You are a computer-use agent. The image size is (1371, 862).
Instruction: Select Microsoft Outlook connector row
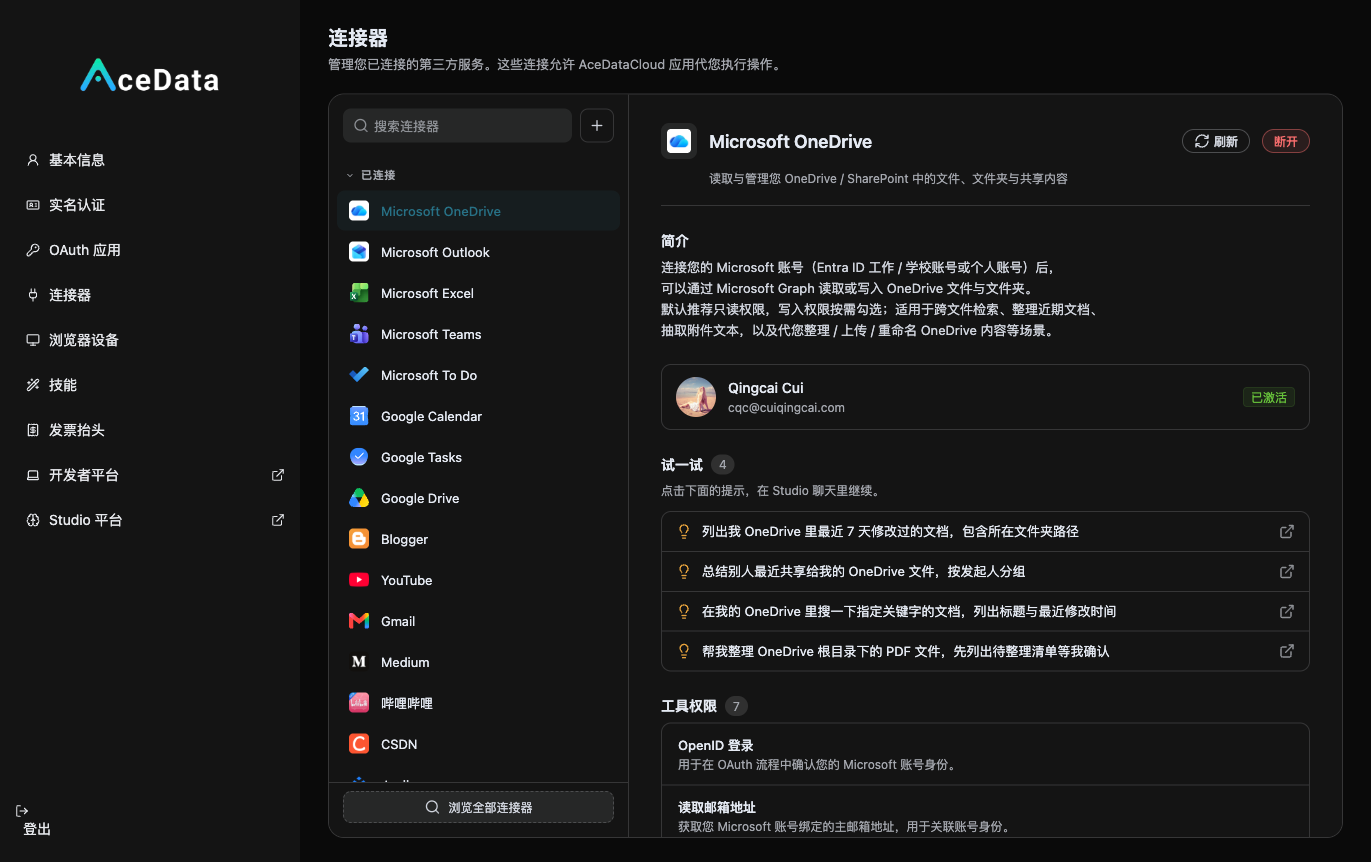coord(478,252)
